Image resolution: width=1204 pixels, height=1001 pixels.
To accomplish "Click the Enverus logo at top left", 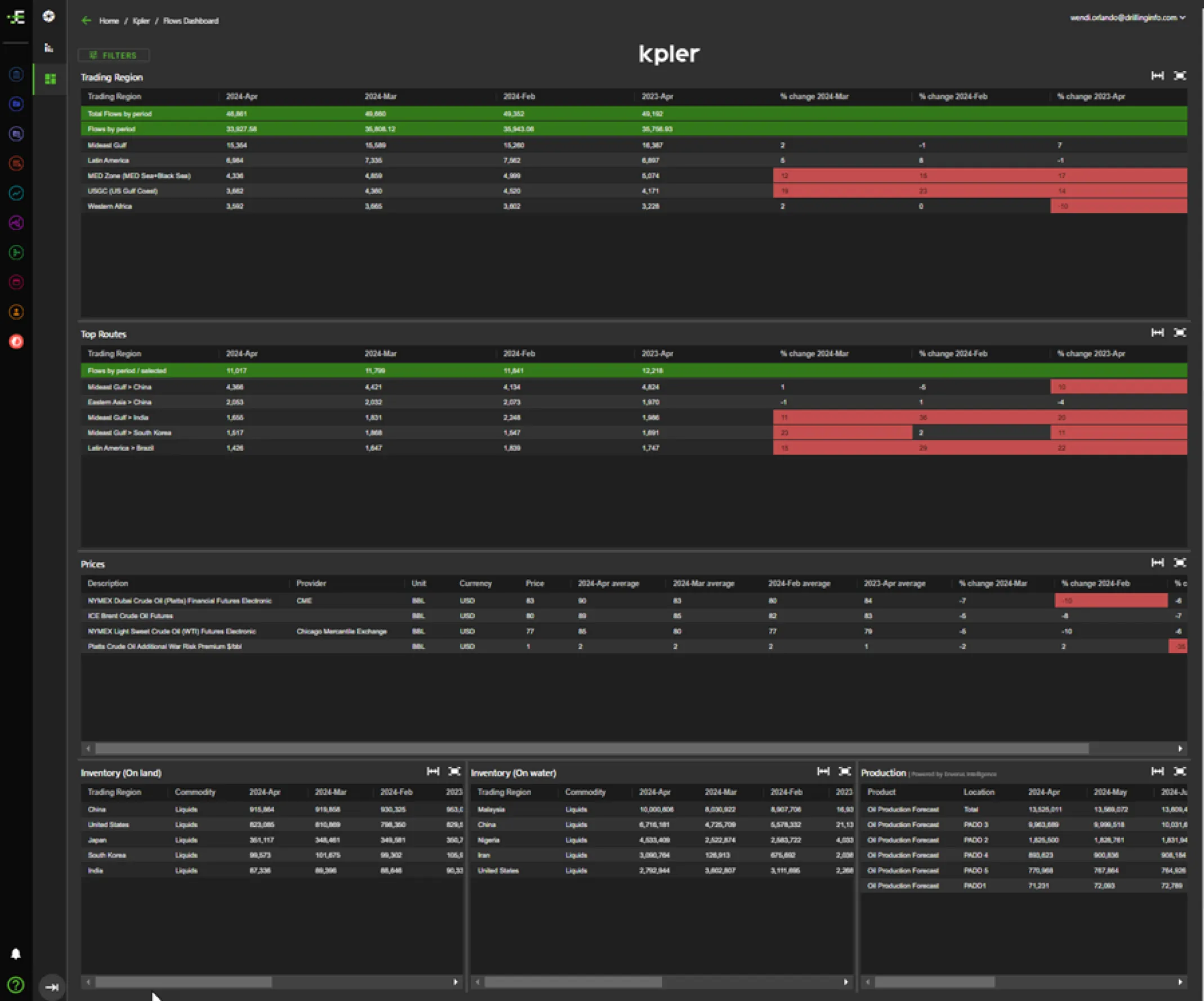I will (16, 17).
